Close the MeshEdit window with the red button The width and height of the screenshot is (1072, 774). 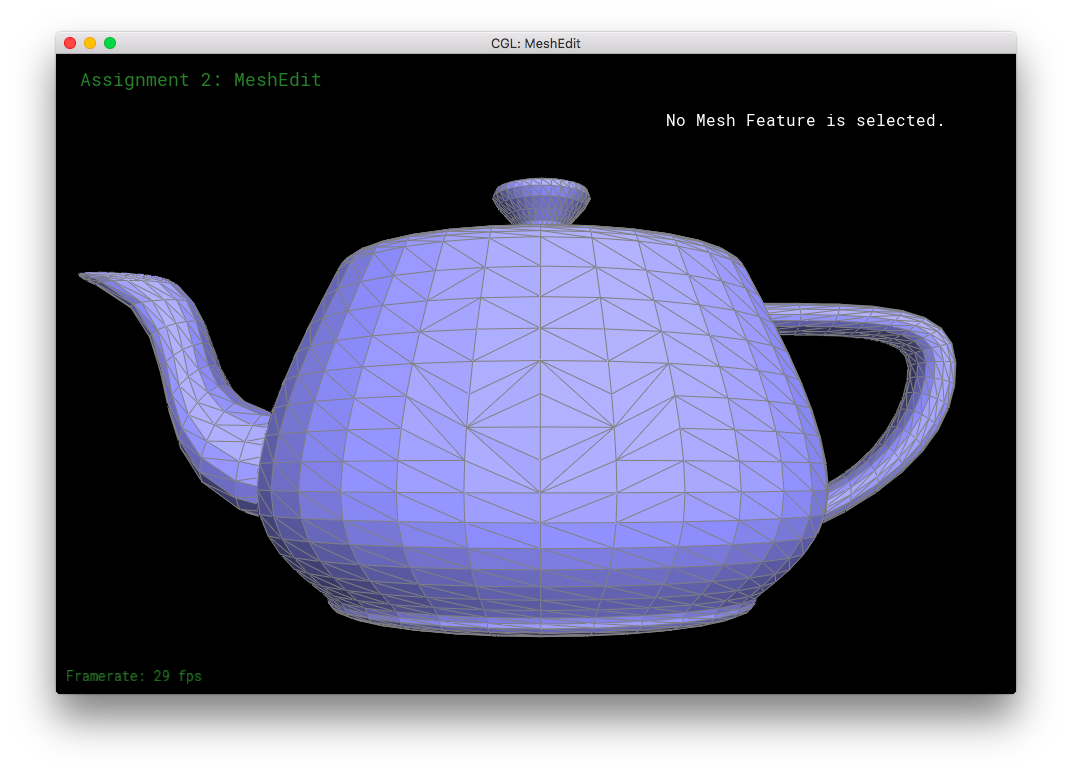[70, 43]
